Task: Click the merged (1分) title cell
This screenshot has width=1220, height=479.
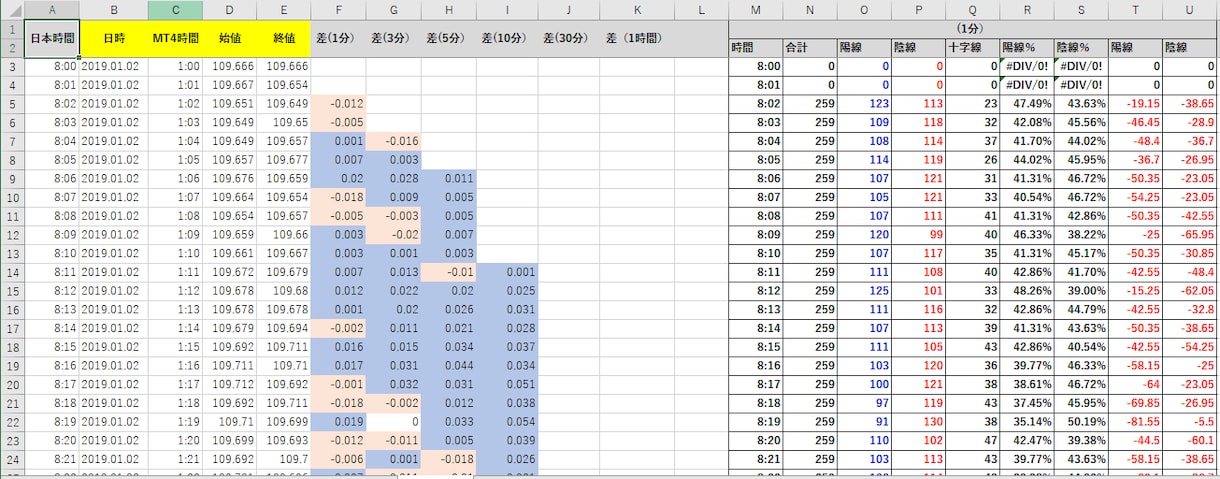Action: point(972,29)
